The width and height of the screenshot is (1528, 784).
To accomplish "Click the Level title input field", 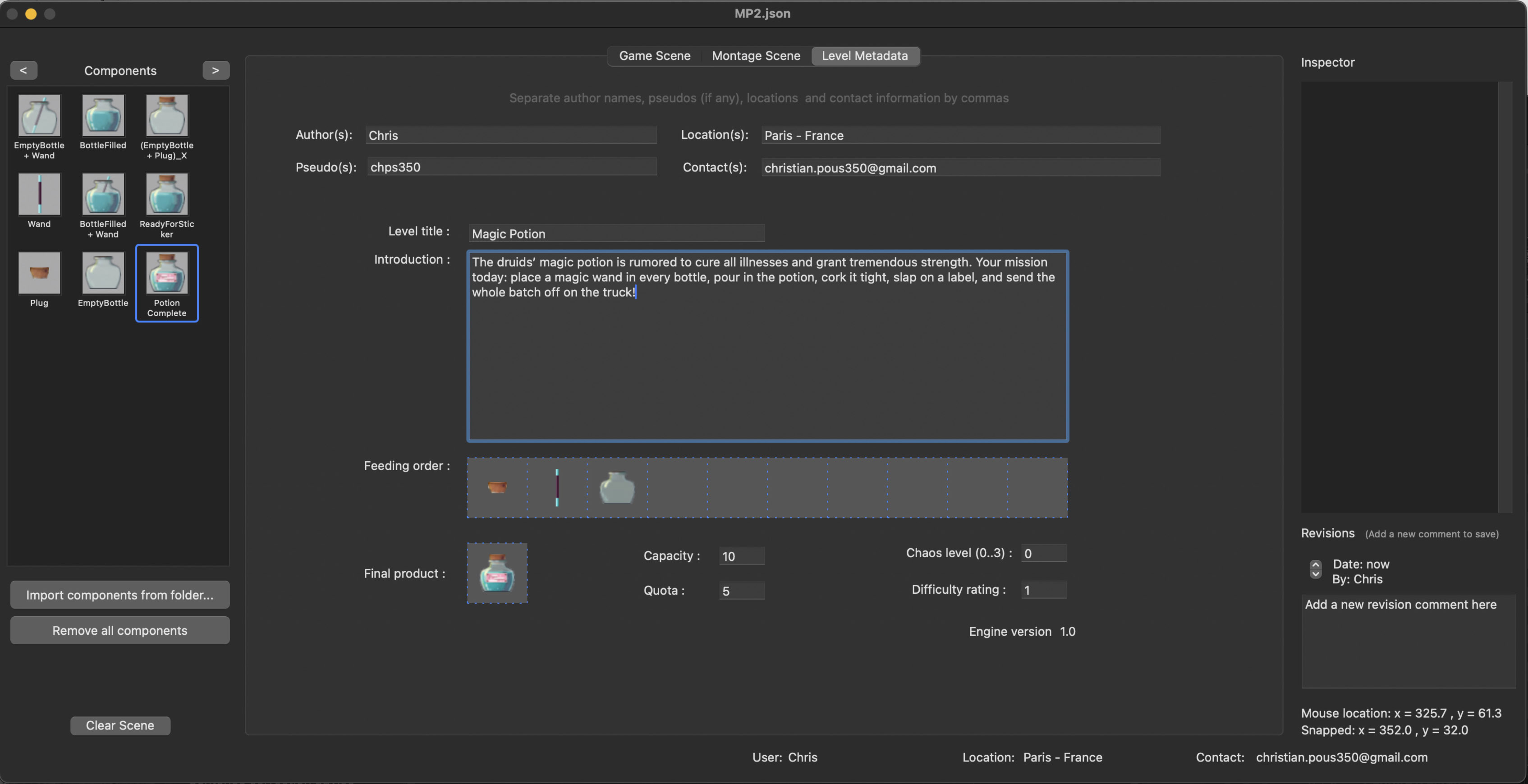I will coord(616,234).
